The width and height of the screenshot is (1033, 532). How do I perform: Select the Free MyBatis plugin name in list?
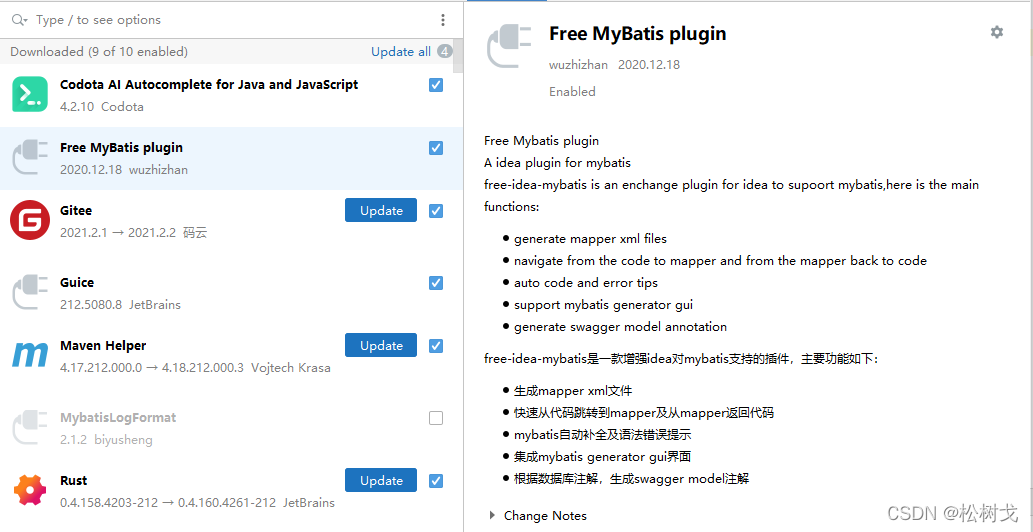click(x=121, y=147)
